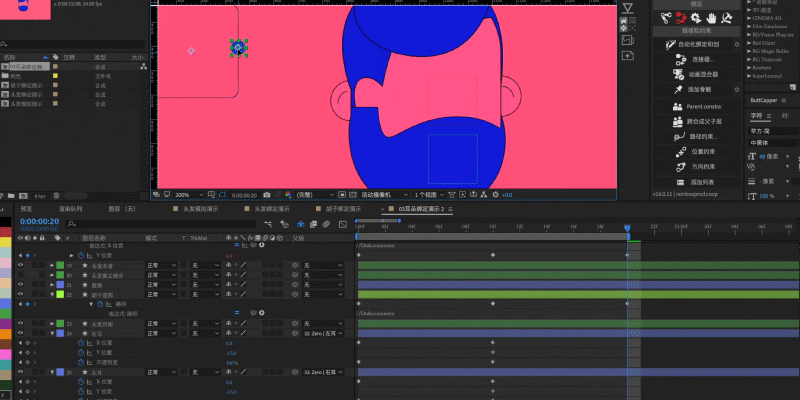Toggle shy layers icon in timeline header
The image size is (800, 400).
[x=301, y=224]
